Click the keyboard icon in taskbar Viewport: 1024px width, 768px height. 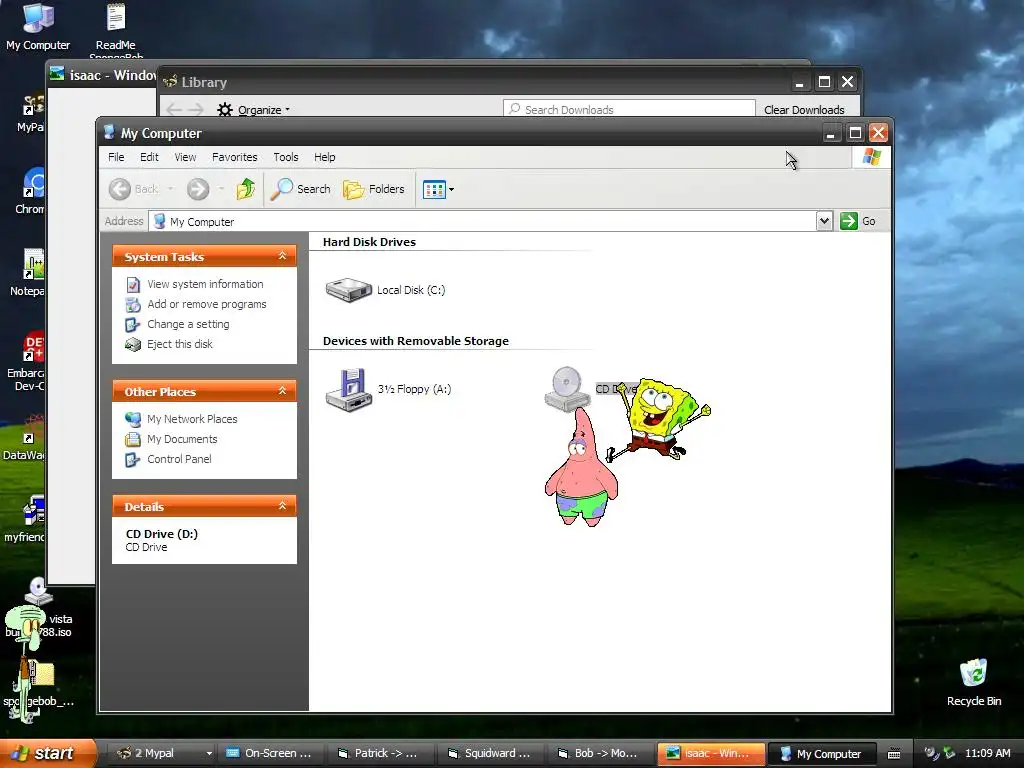894,754
